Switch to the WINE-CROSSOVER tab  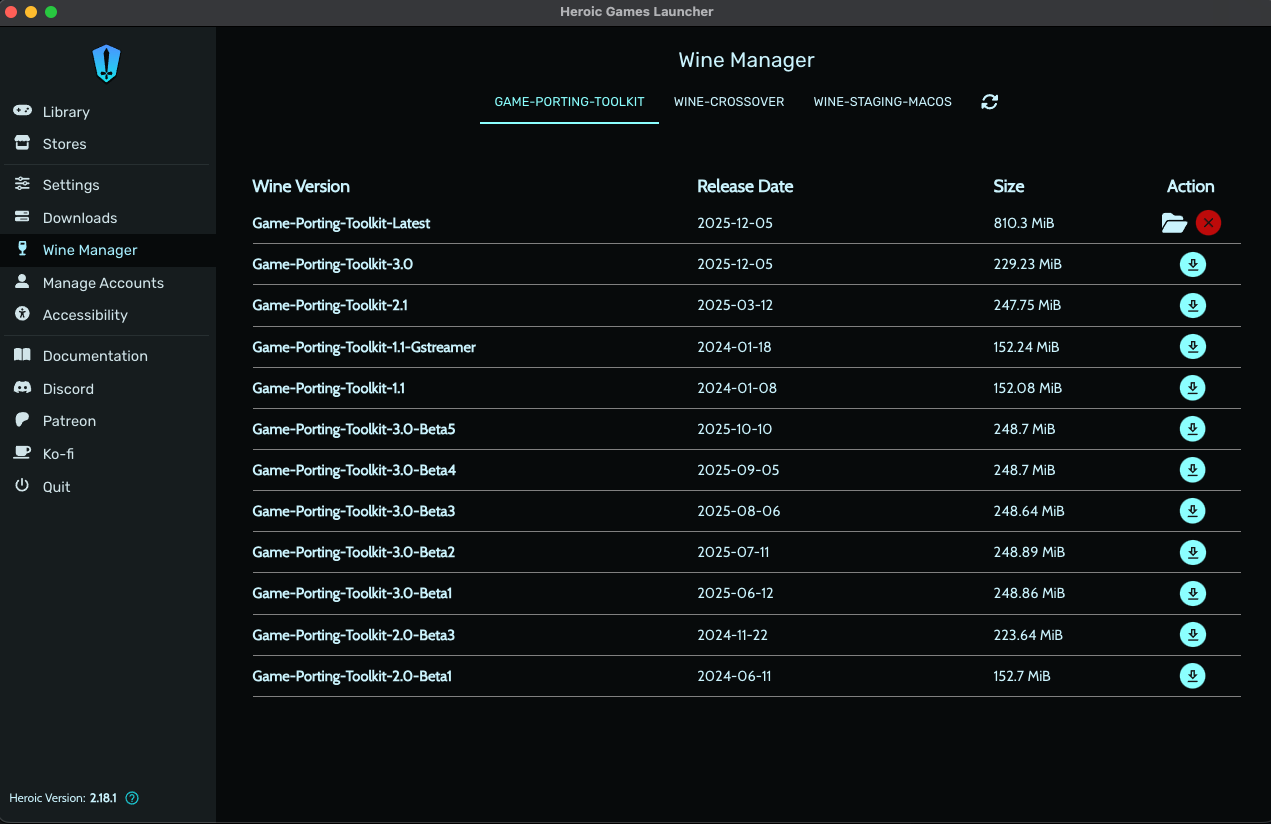pos(729,102)
